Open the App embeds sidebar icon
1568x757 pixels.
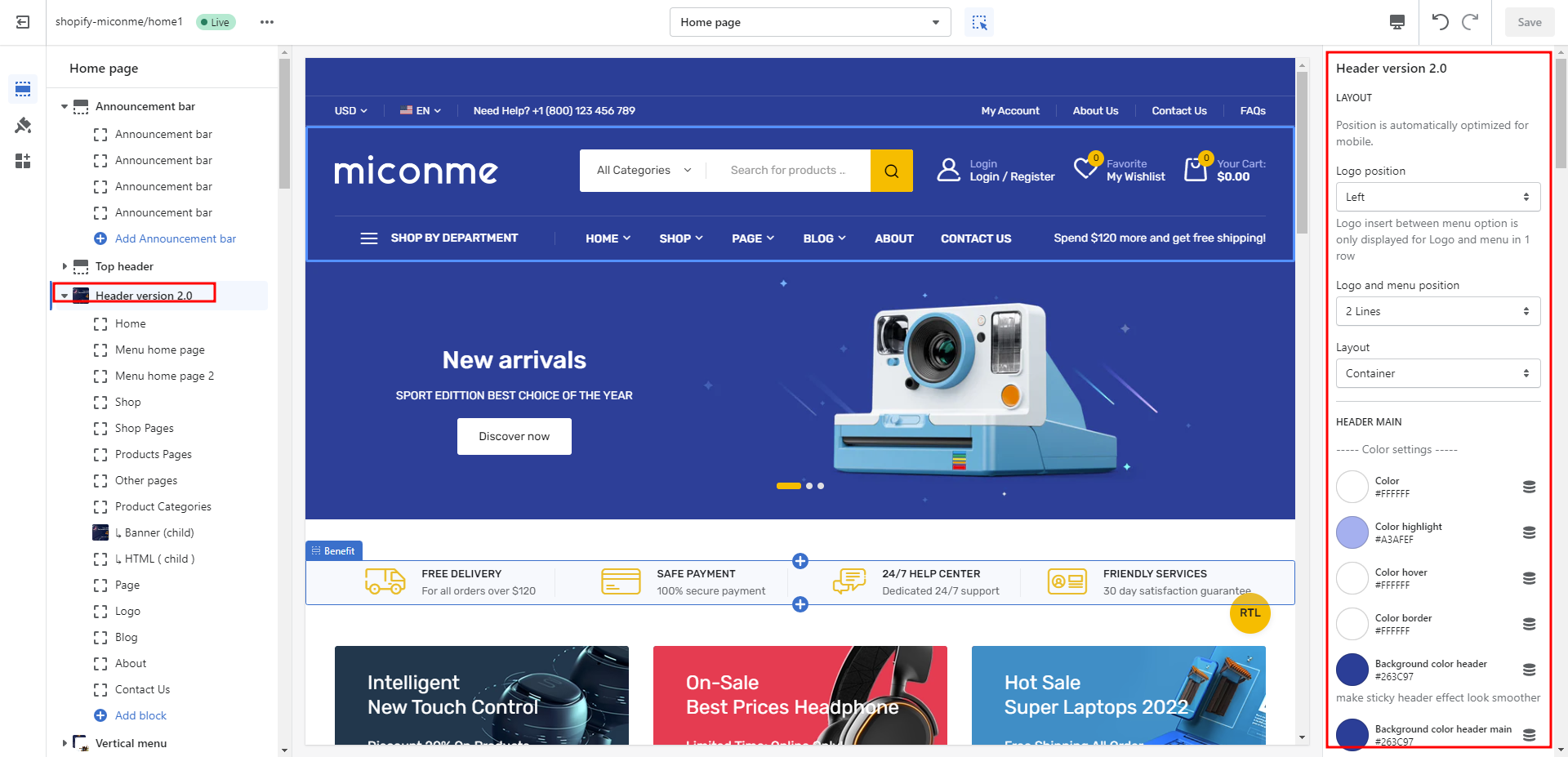tap(23, 161)
